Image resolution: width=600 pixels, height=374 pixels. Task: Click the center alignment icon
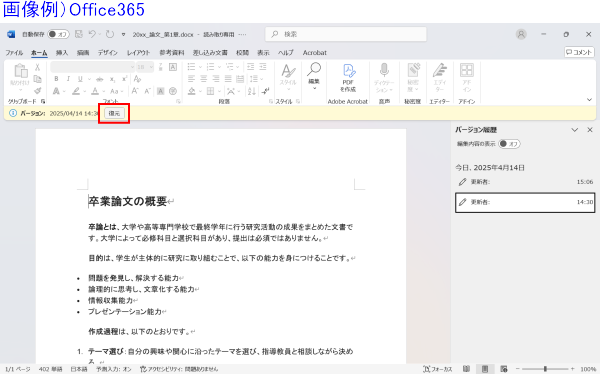(x=204, y=79)
